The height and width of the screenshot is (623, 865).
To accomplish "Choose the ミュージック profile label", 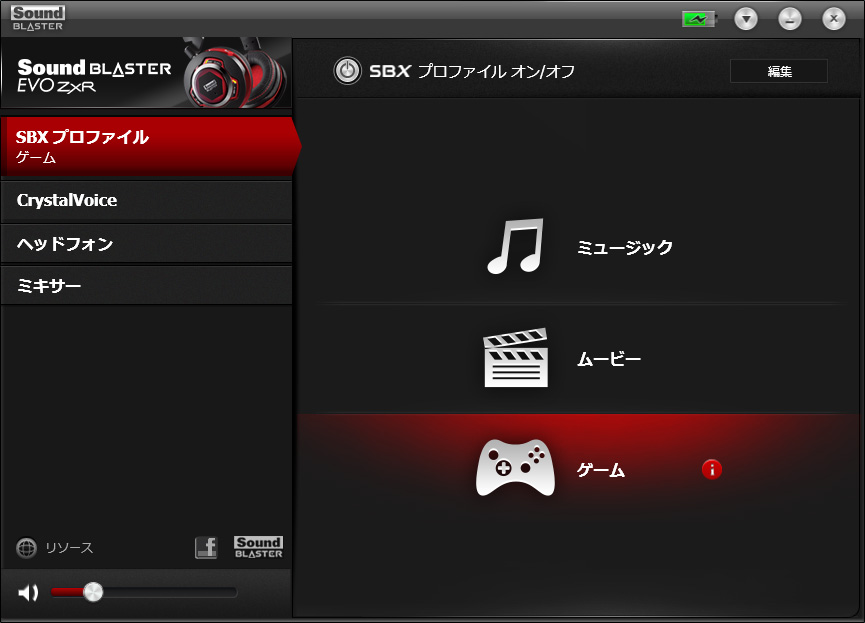I will 625,247.
